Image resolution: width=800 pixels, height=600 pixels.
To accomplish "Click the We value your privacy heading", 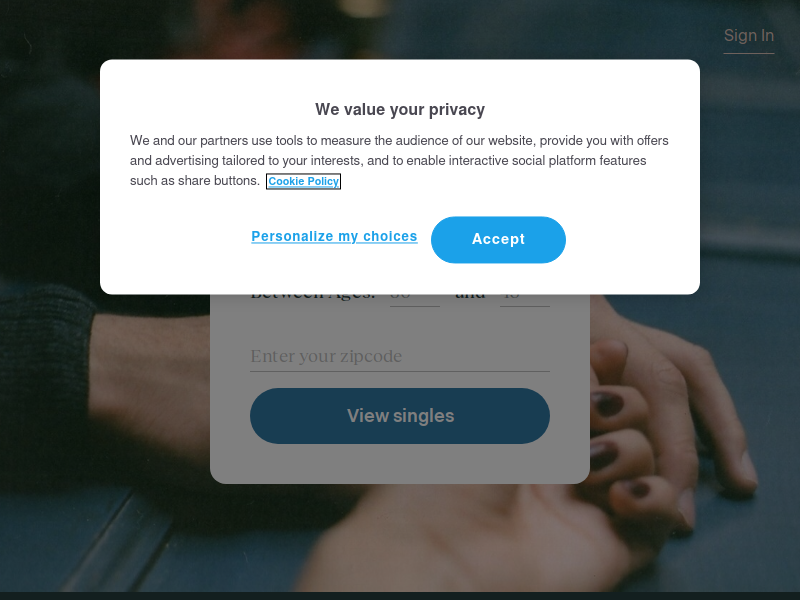I will coord(399,109).
